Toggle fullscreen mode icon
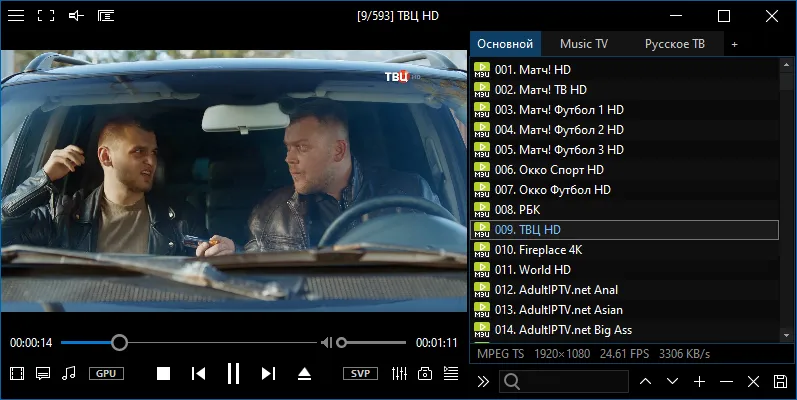797x400 pixels. 46,16
